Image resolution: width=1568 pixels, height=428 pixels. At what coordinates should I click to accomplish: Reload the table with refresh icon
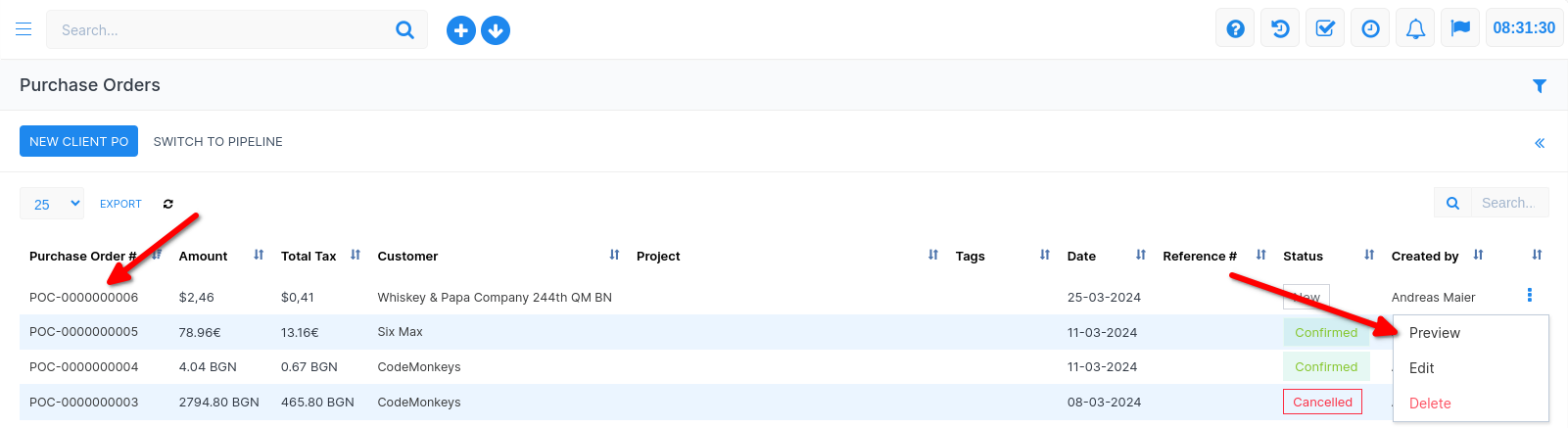168,204
